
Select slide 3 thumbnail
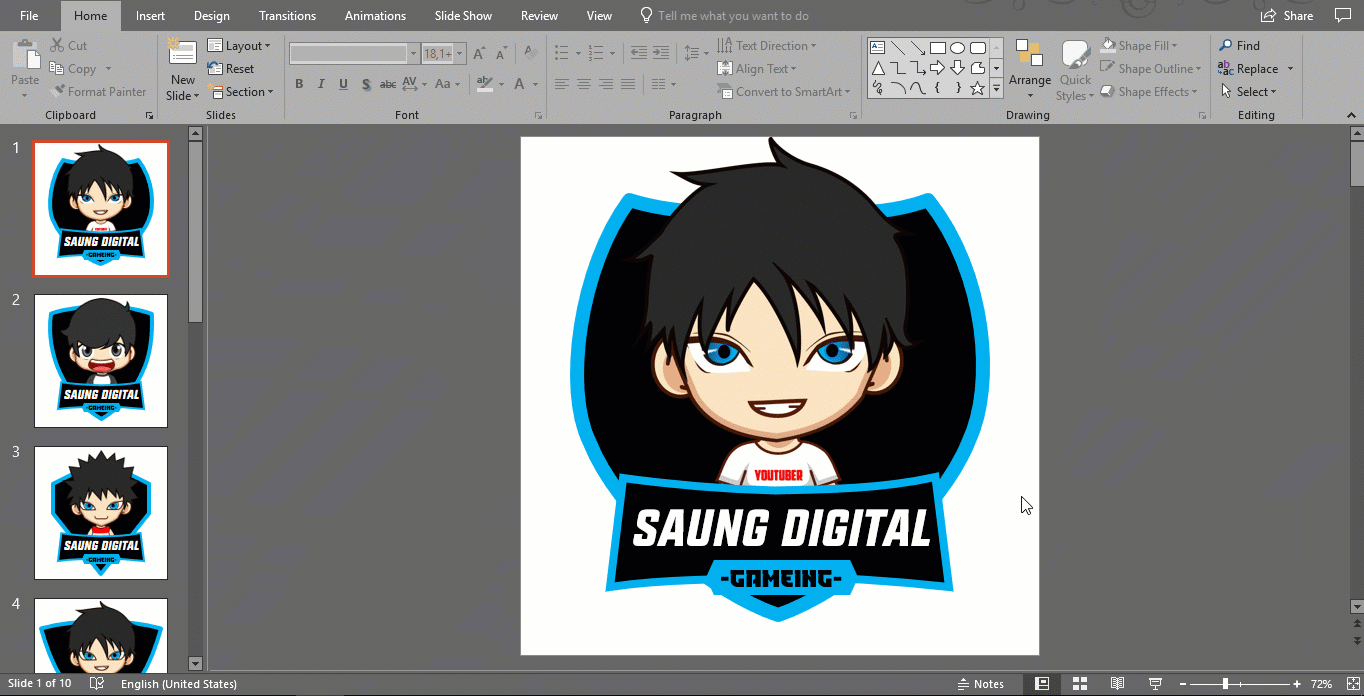(x=101, y=512)
